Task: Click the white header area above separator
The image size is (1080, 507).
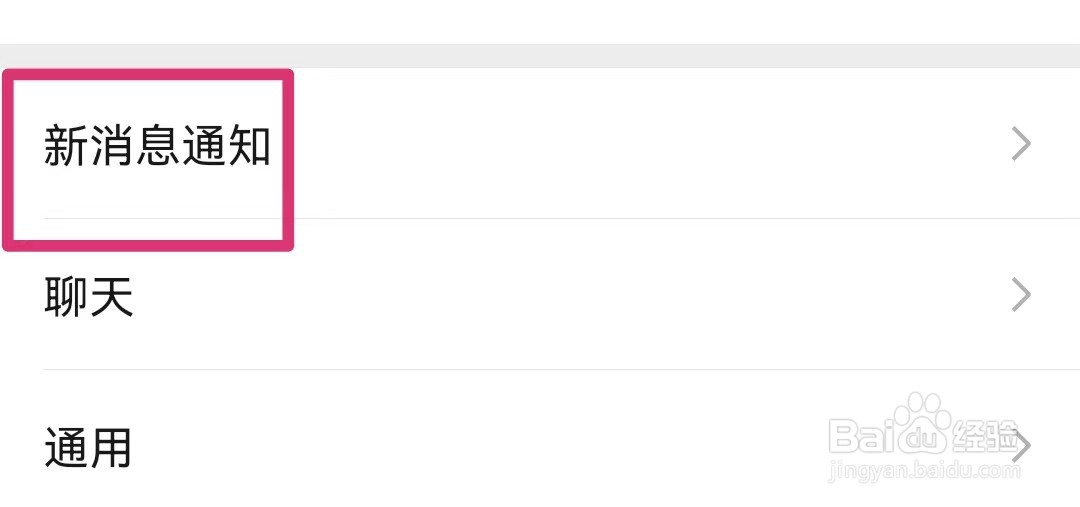Action: (540, 22)
